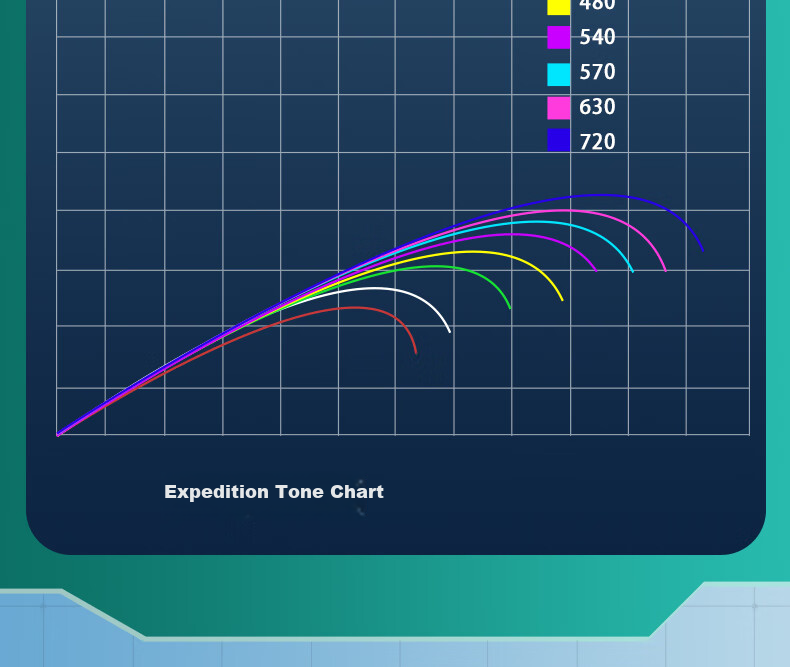Click the legend label '720'
This screenshot has width=790, height=667.
598,142
